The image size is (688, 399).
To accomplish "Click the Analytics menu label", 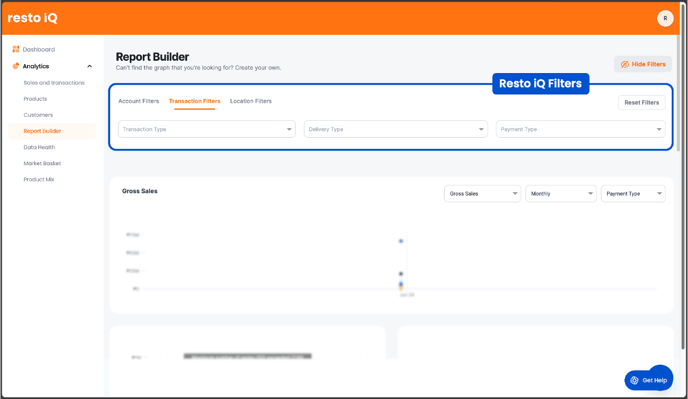I will coord(36,66).
